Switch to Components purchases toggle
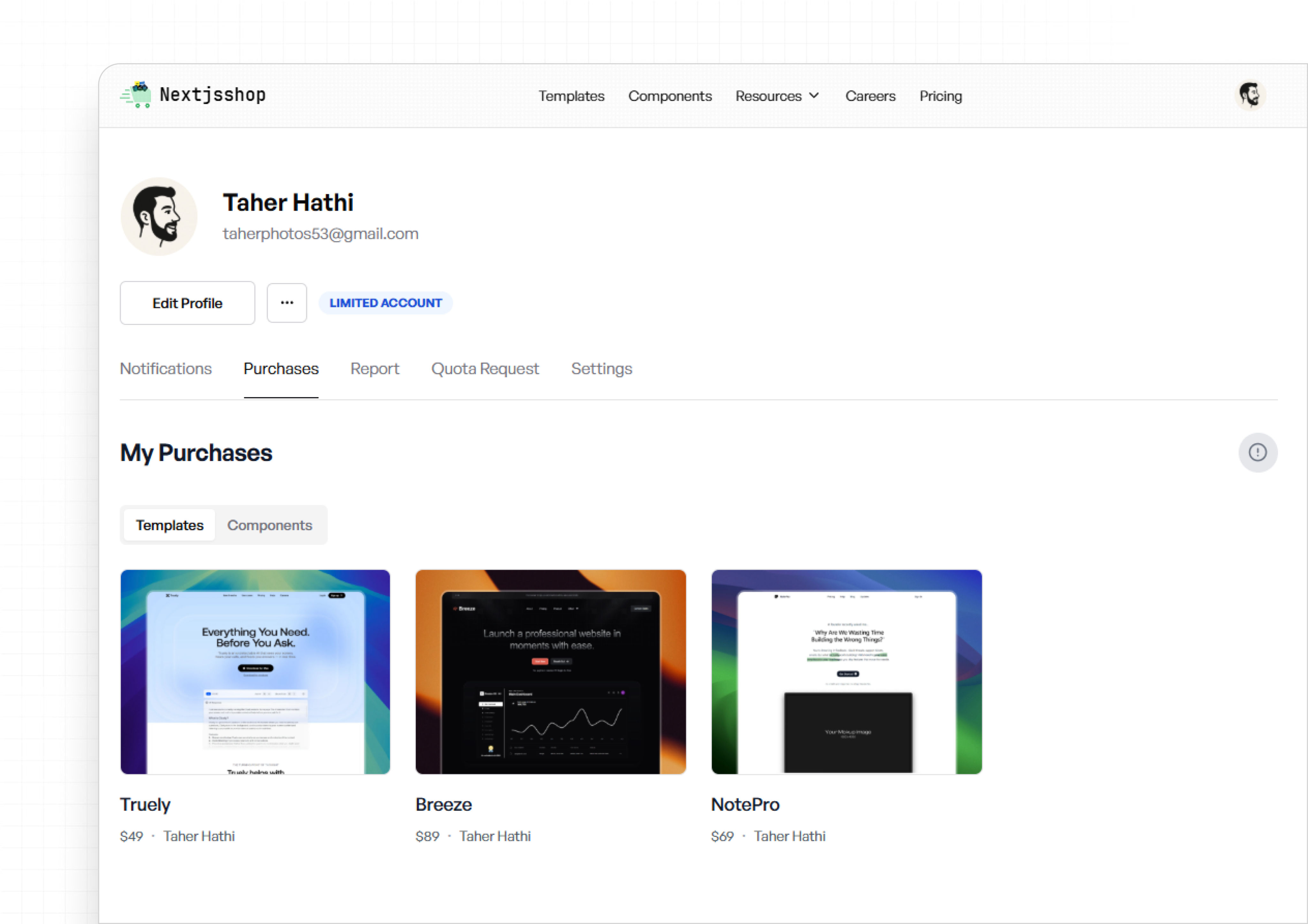 click(270, 525)
